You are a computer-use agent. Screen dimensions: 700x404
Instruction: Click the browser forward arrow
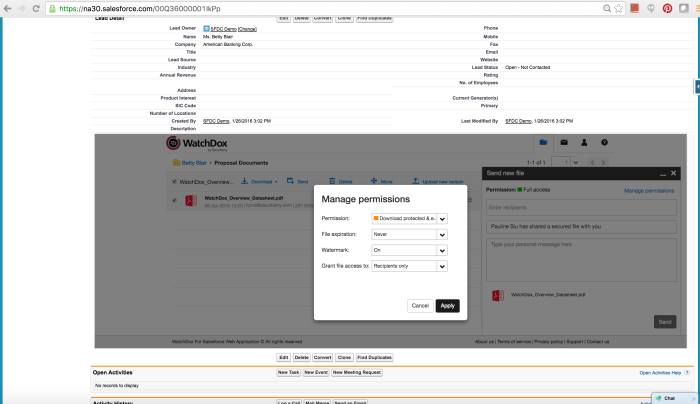tap(21, 8)
